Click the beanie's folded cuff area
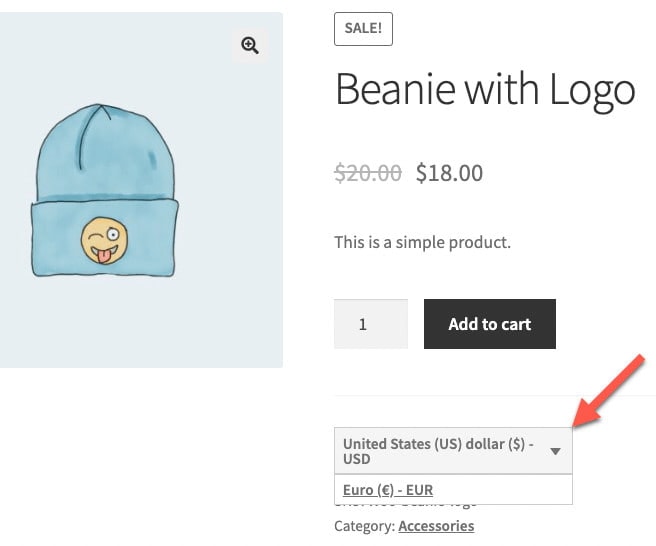Image resolution: width=656 pixels, height=546 pixels. coord(105,238)
